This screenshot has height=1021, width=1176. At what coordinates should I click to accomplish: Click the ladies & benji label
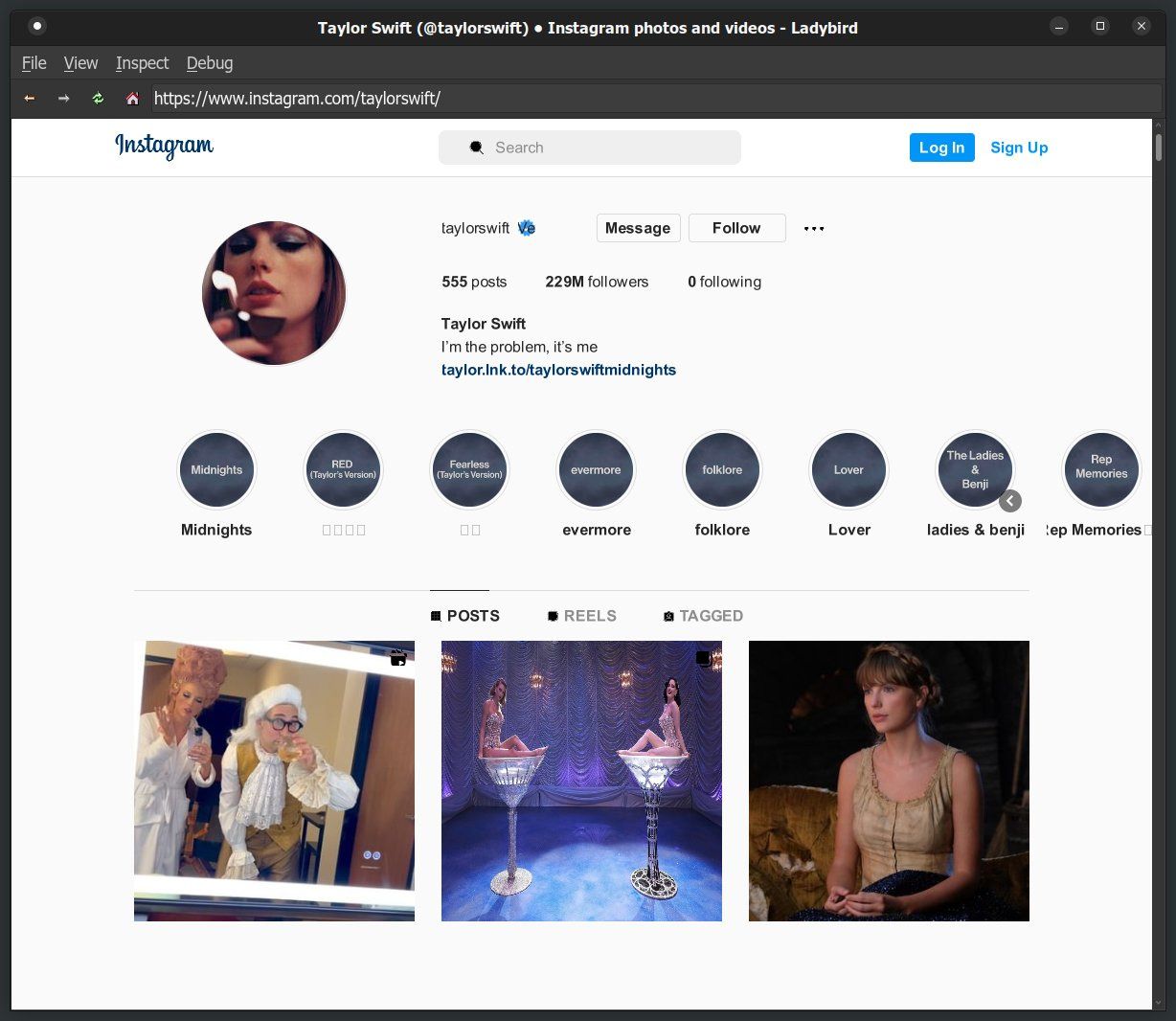point(976,530)
